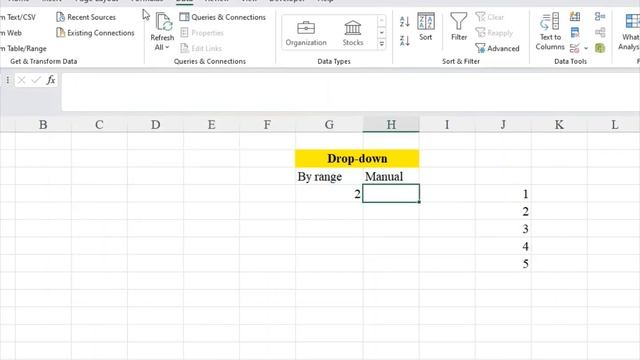
Task: Select column D header
Action: click(156, 124)
